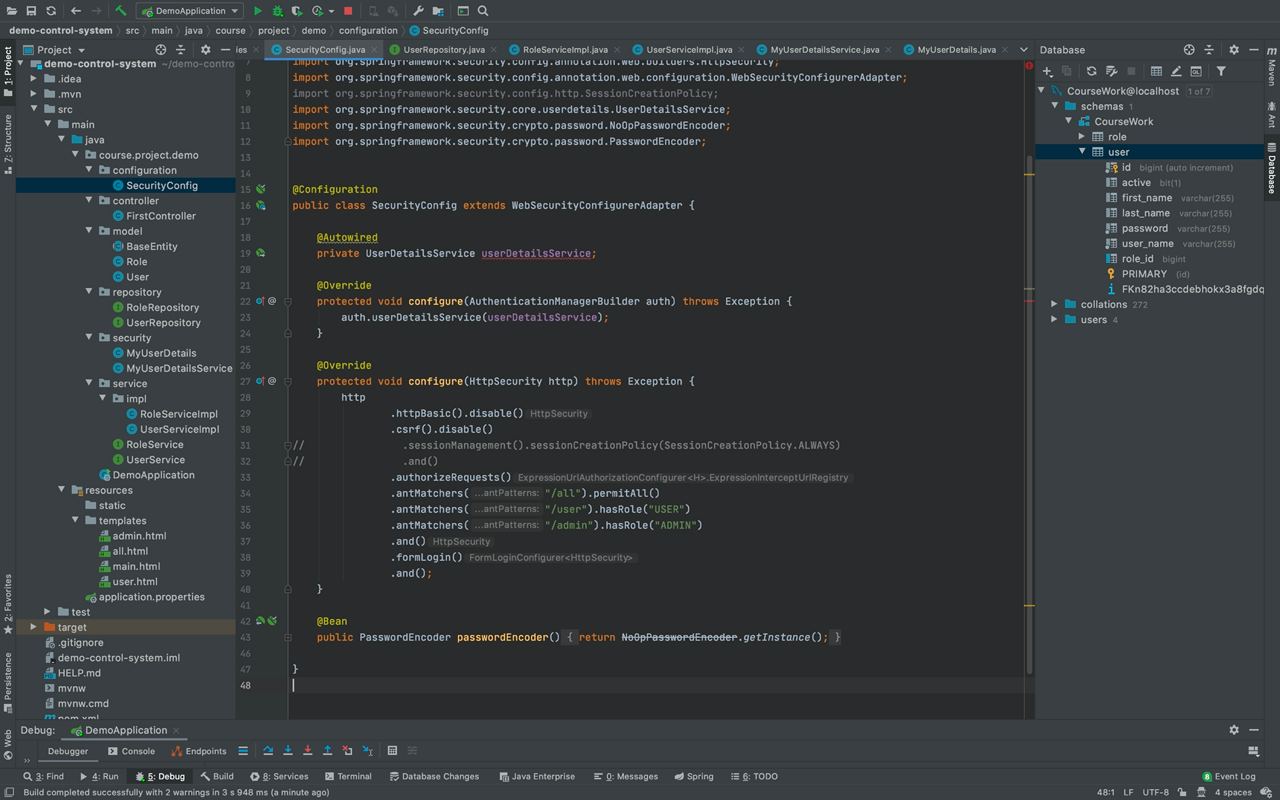Click the configuration breadcrumb in navigation bar
Image resolution: width=1280 pixels, height=800 pixels.
click(368, 30)
